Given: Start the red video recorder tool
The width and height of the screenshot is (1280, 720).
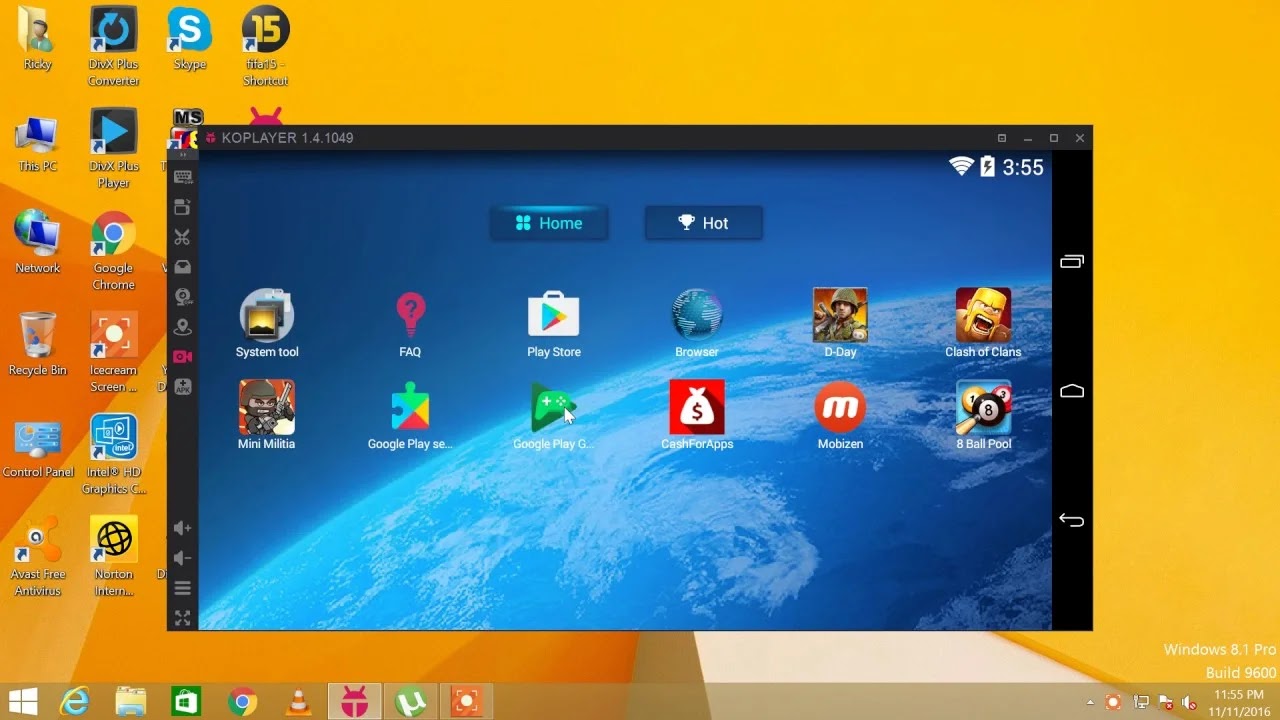Looking at the screenshot, I should tap(182, 357).
